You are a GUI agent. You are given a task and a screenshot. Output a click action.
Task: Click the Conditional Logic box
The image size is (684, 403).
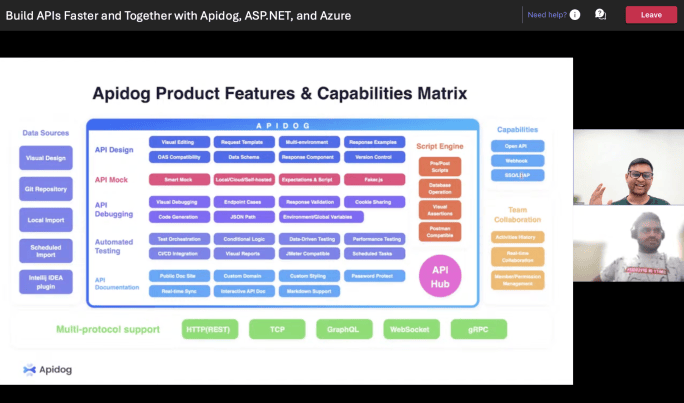coord(244,239)
